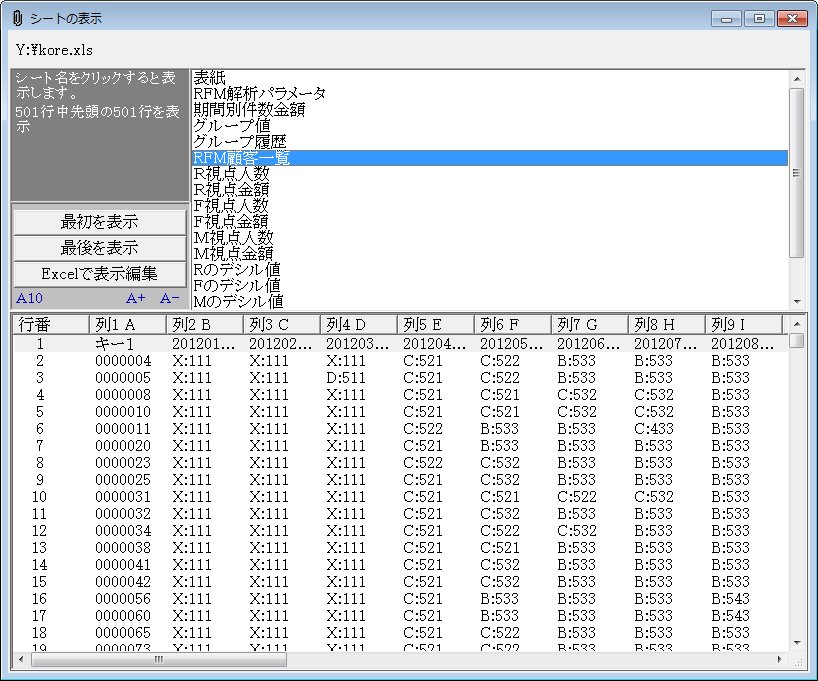This screenshot has width=818, height=681.
Task: Select customer key 0000056
Action: pos(123,599)
